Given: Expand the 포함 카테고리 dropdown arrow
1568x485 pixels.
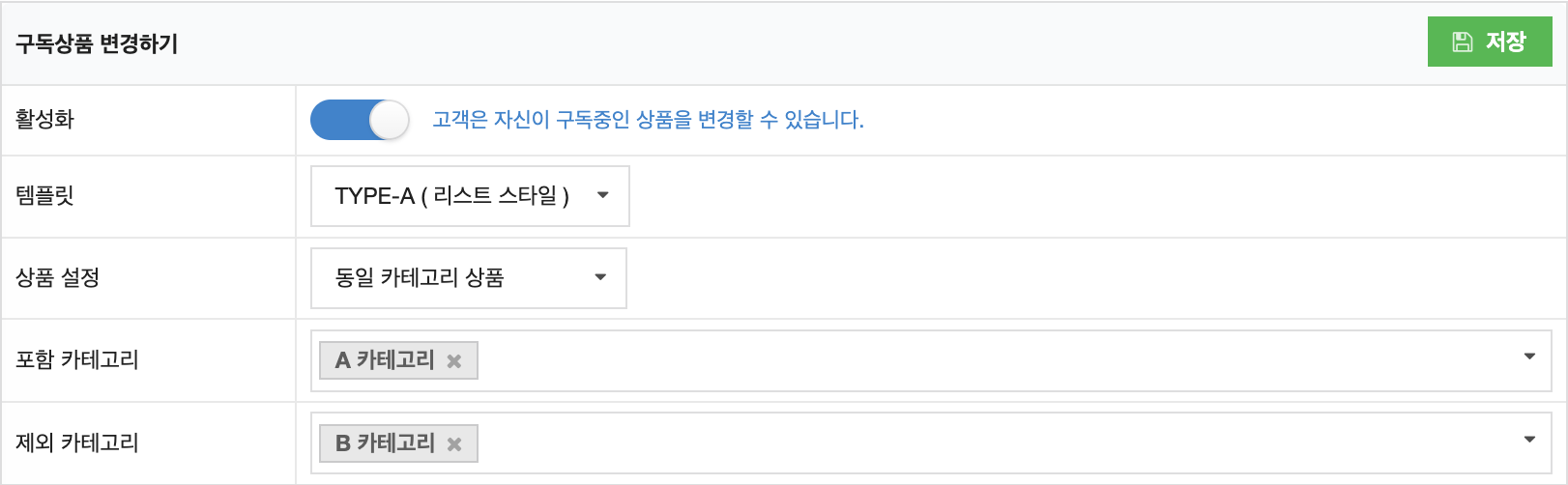Looking at the screenshot, I should 1529,357.
